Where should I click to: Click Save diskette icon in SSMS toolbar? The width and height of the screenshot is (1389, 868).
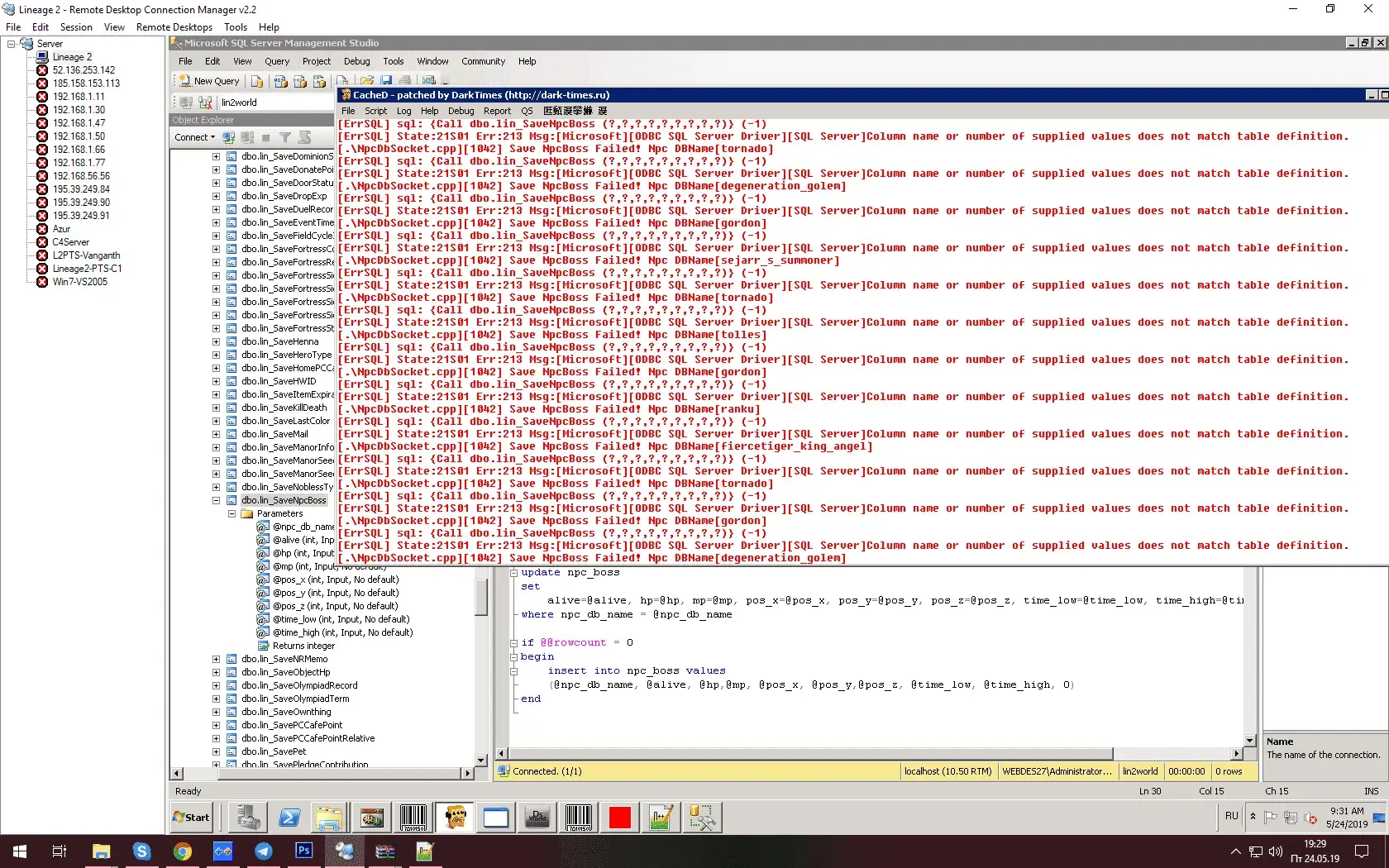point(386,81)
